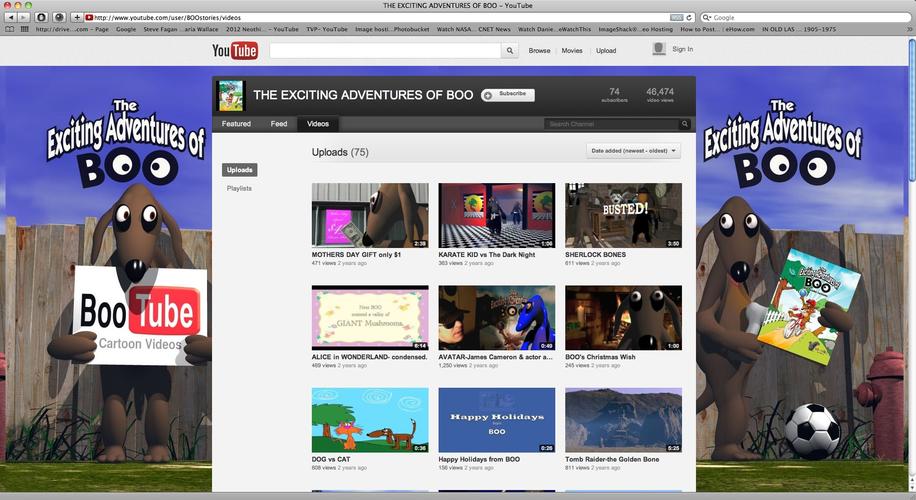
Task: Click the YouTube search magnifier button
Action: click(x=509, y=51)
